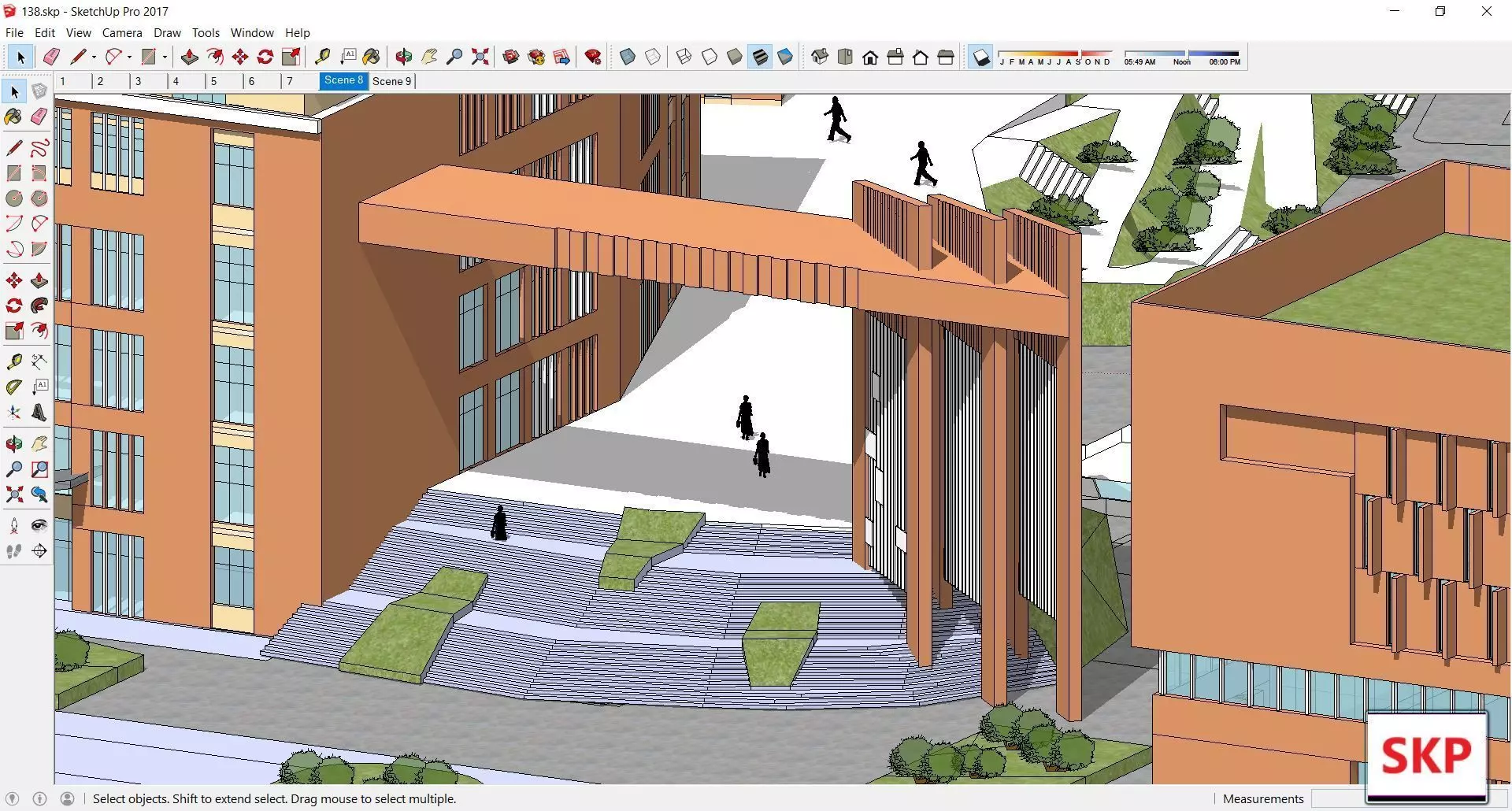
Task: Switch to the Scene 9 tab
Action: 392,81
